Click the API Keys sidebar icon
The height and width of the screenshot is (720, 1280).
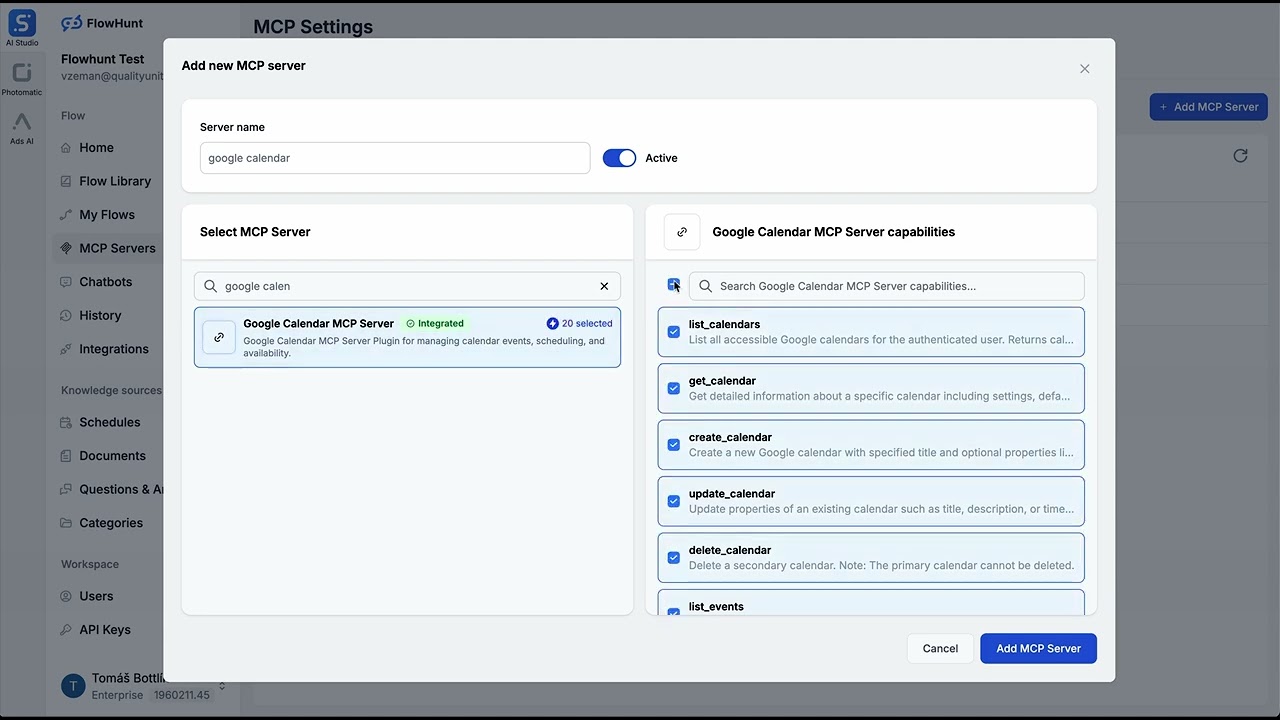tap(66, 630)
